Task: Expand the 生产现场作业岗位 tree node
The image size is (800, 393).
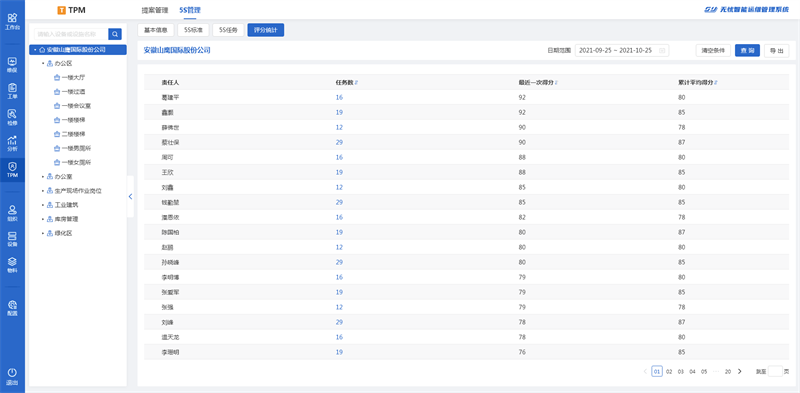Action: [x=43, y=190]
